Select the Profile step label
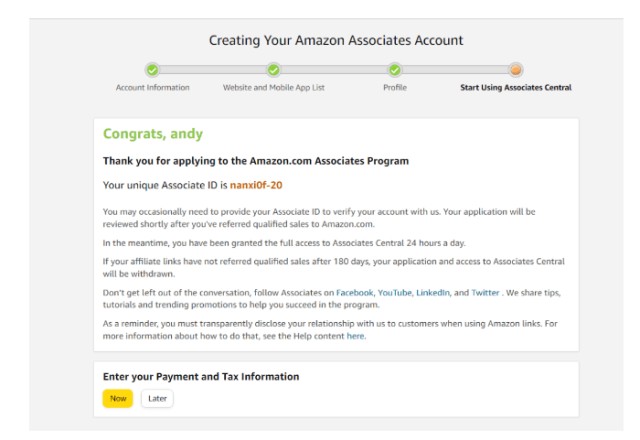This screenshot has width=640, height=440. [x=395, y=88]
